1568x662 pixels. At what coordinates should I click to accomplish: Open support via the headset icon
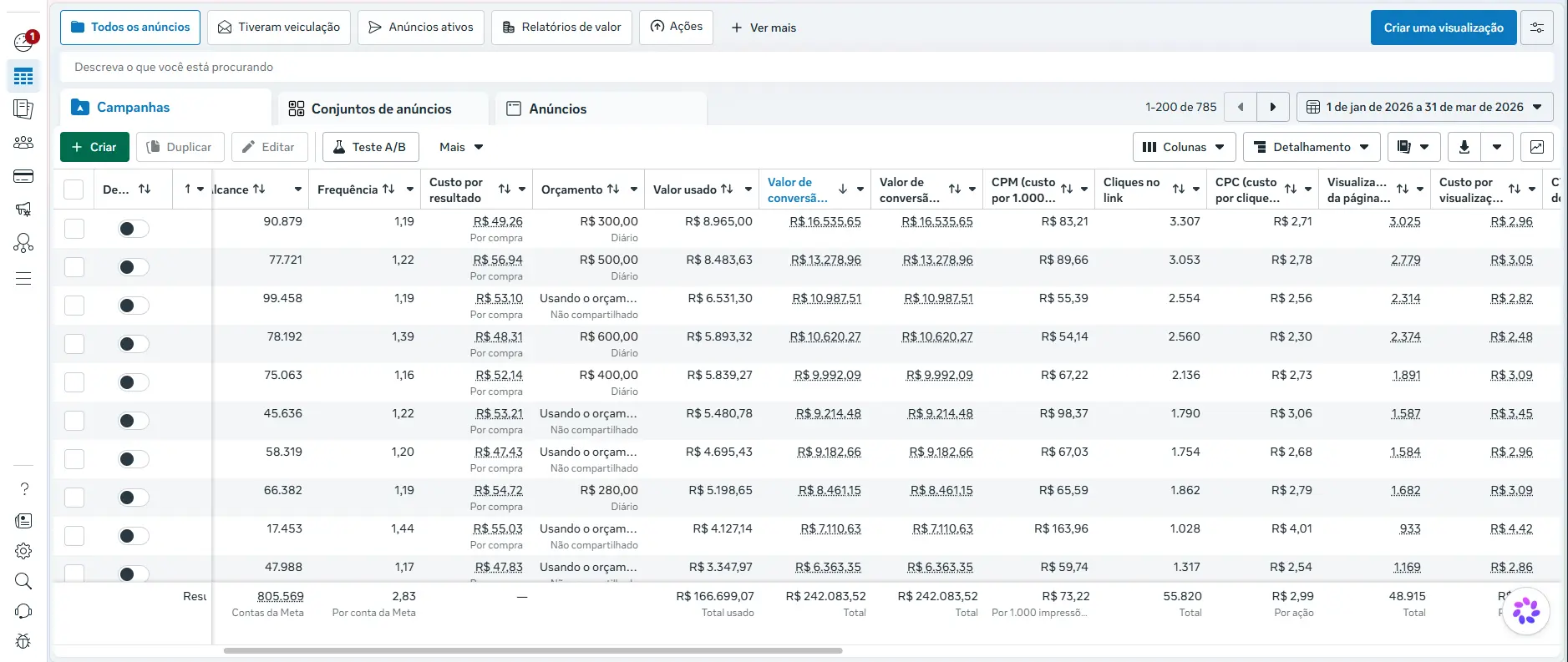[23, 611]
